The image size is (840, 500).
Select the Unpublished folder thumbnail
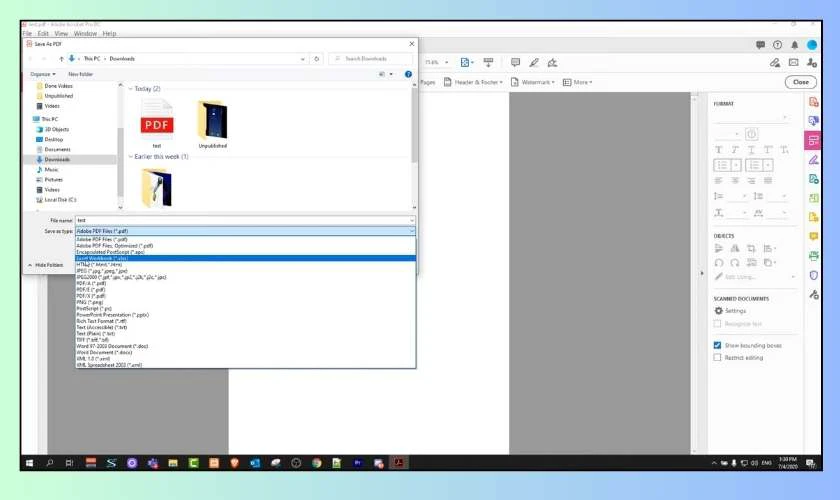(x=213, y=124)
